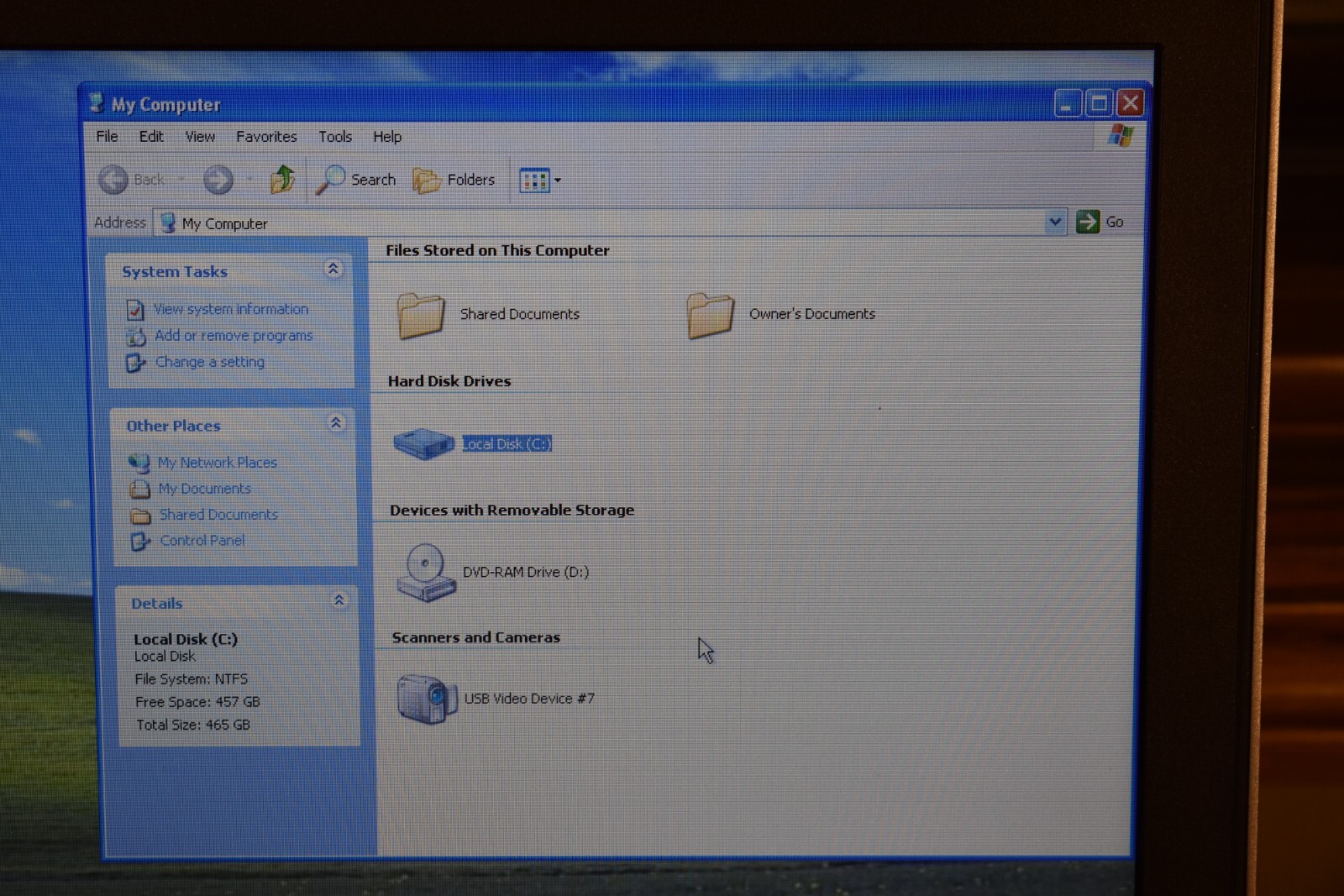Click Change a setting link
The width and height of the screenshot is (1344, 896).
click(x=210, y=362)
